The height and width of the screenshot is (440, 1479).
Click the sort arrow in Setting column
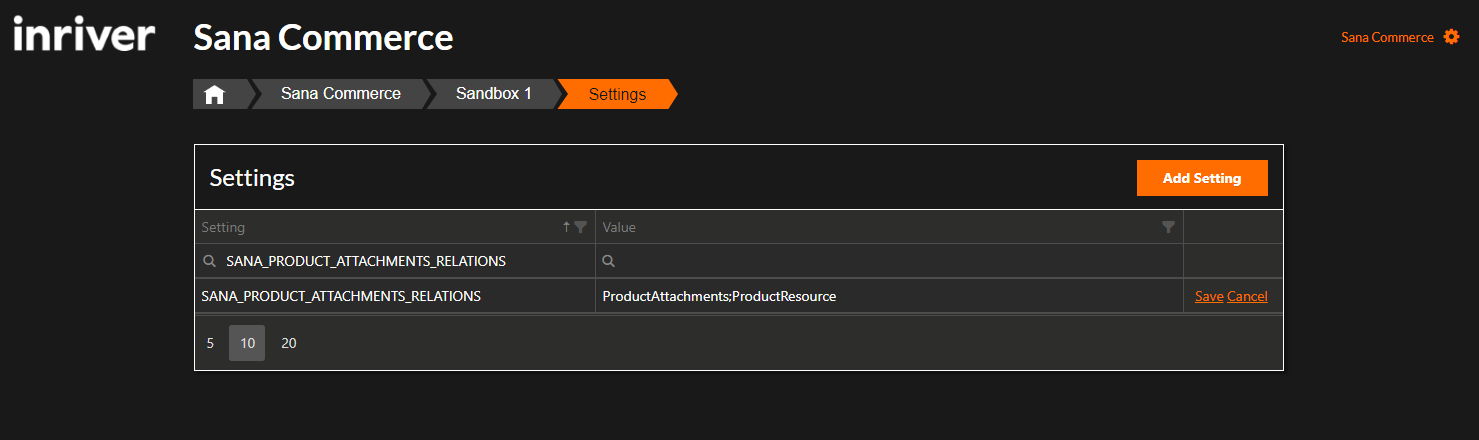point(566,227)
